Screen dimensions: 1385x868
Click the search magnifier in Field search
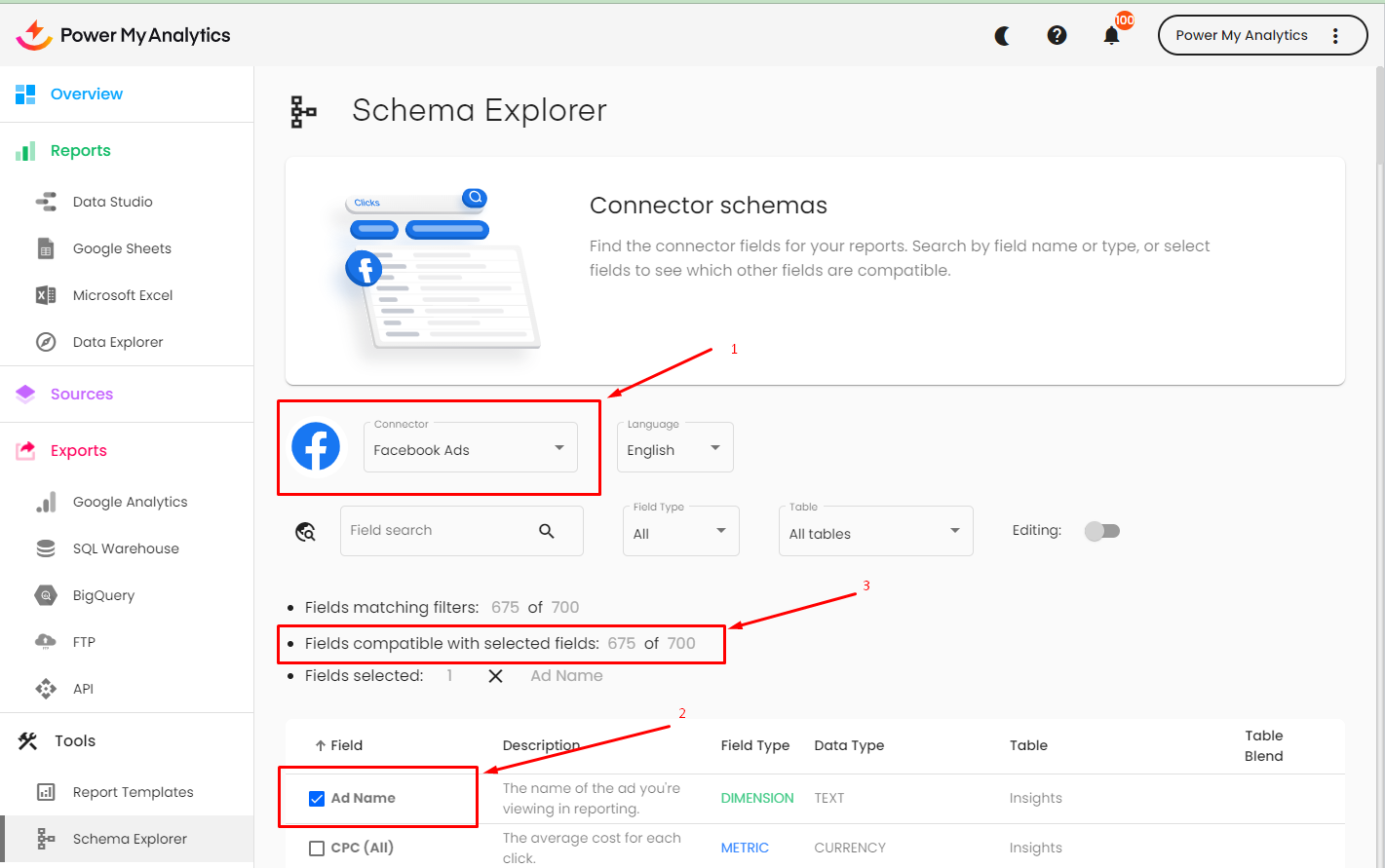(x=547, y=531)
